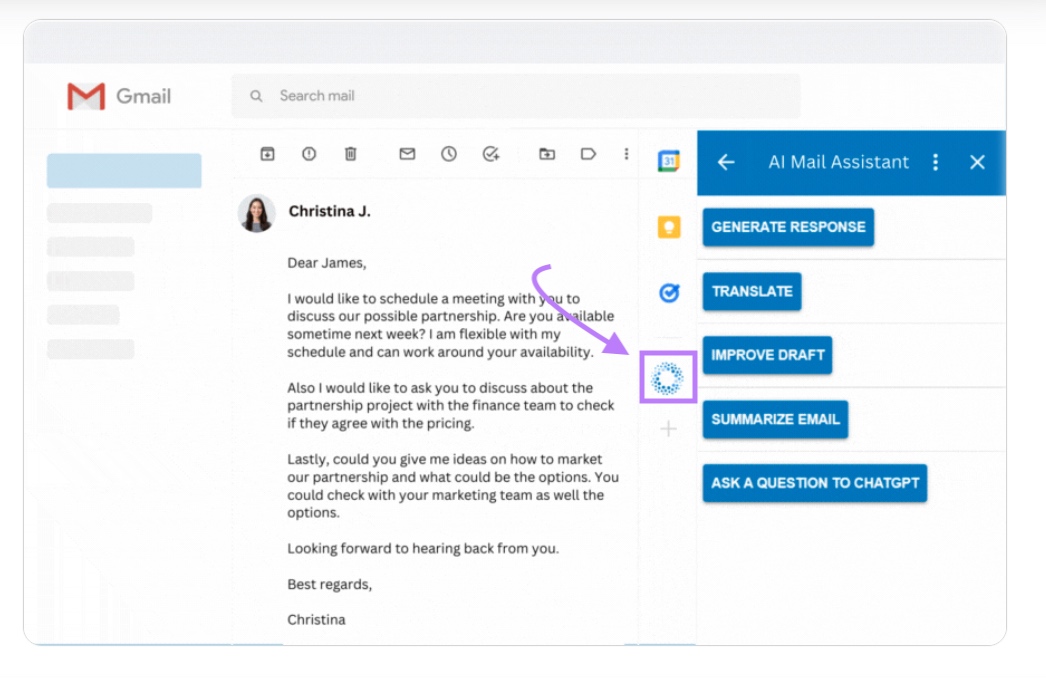Snooze the email using the clock icon

(x=449, y=154)
